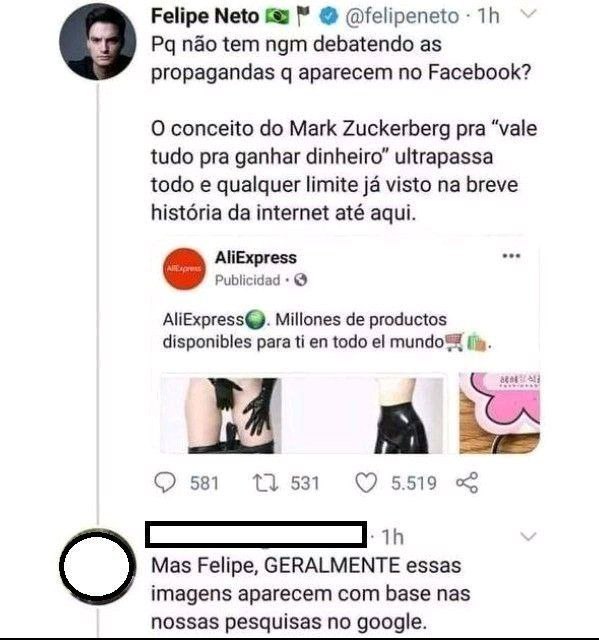This screenshot has width=599, height=640.
Task: Click the Publicidad sponsored label
Action: coord(247,280)
